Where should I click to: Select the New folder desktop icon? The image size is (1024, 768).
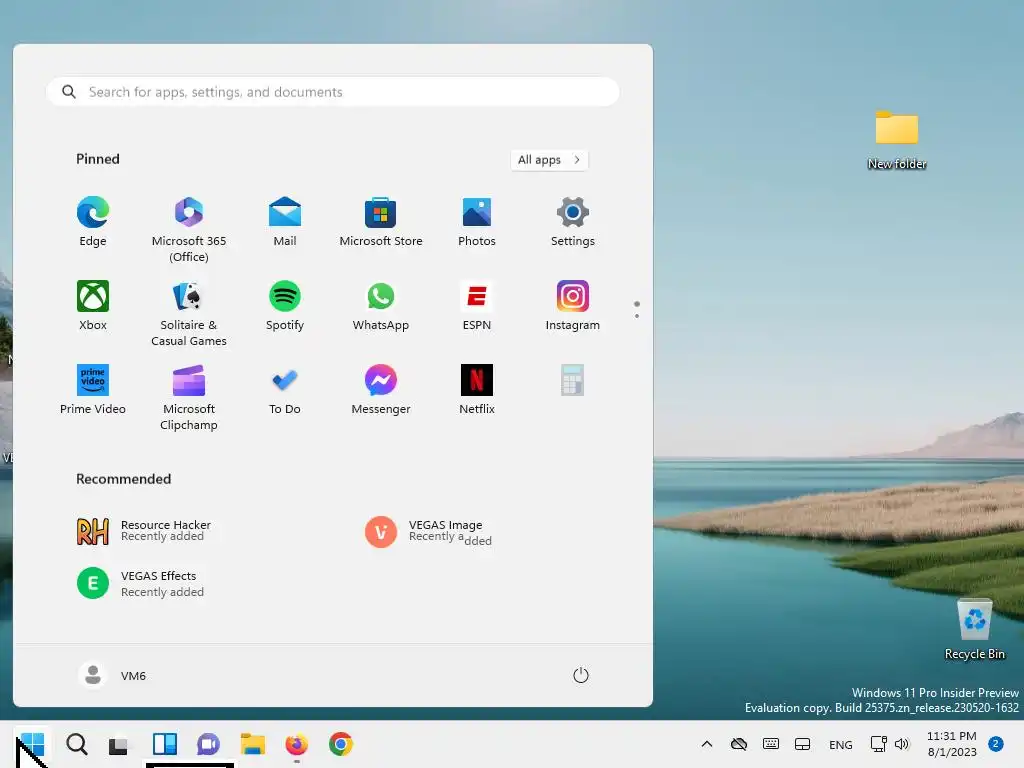pyautogui.click(x=897, y=140)
